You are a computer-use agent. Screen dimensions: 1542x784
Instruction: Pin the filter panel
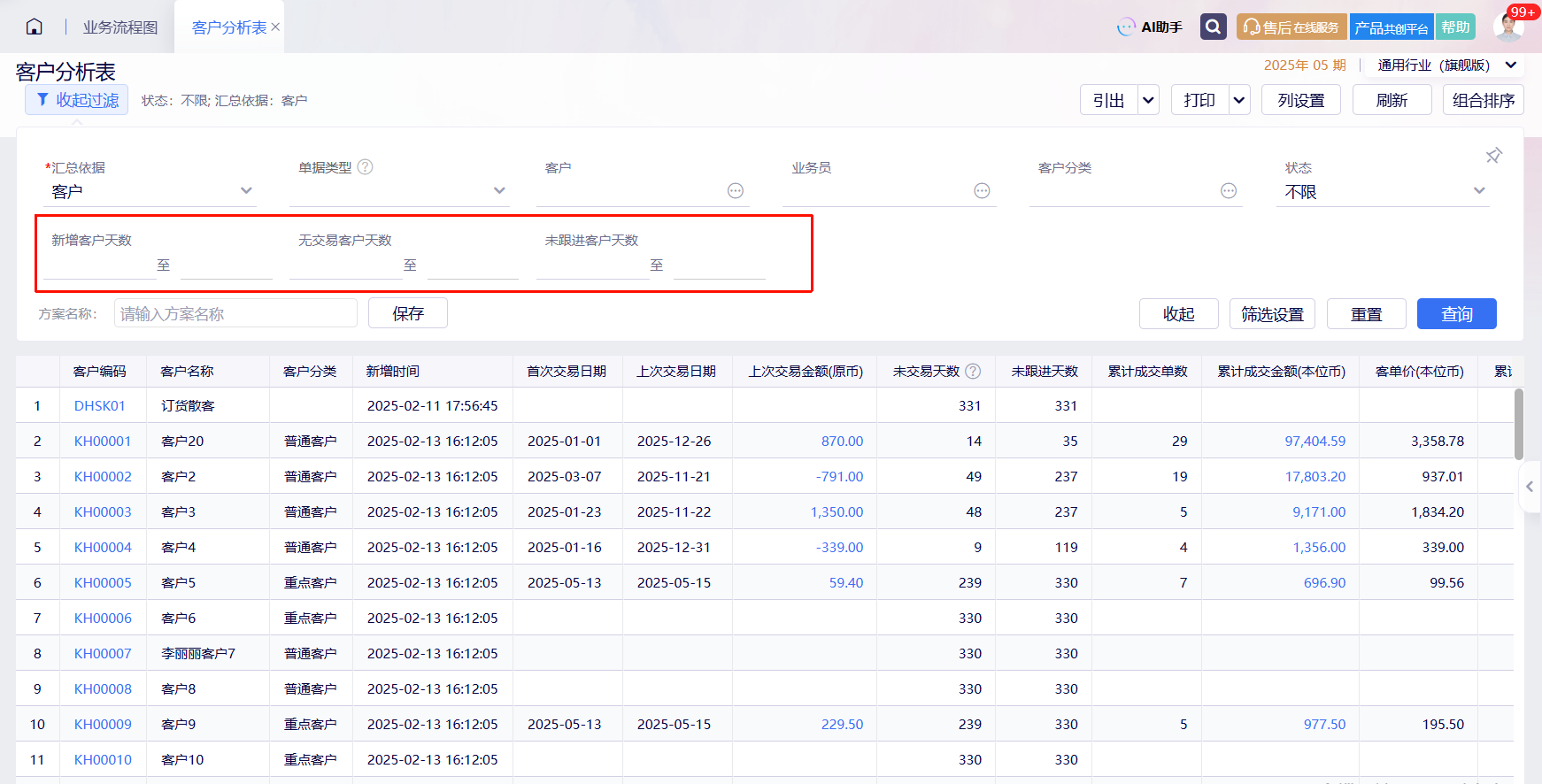[1493, 156]
